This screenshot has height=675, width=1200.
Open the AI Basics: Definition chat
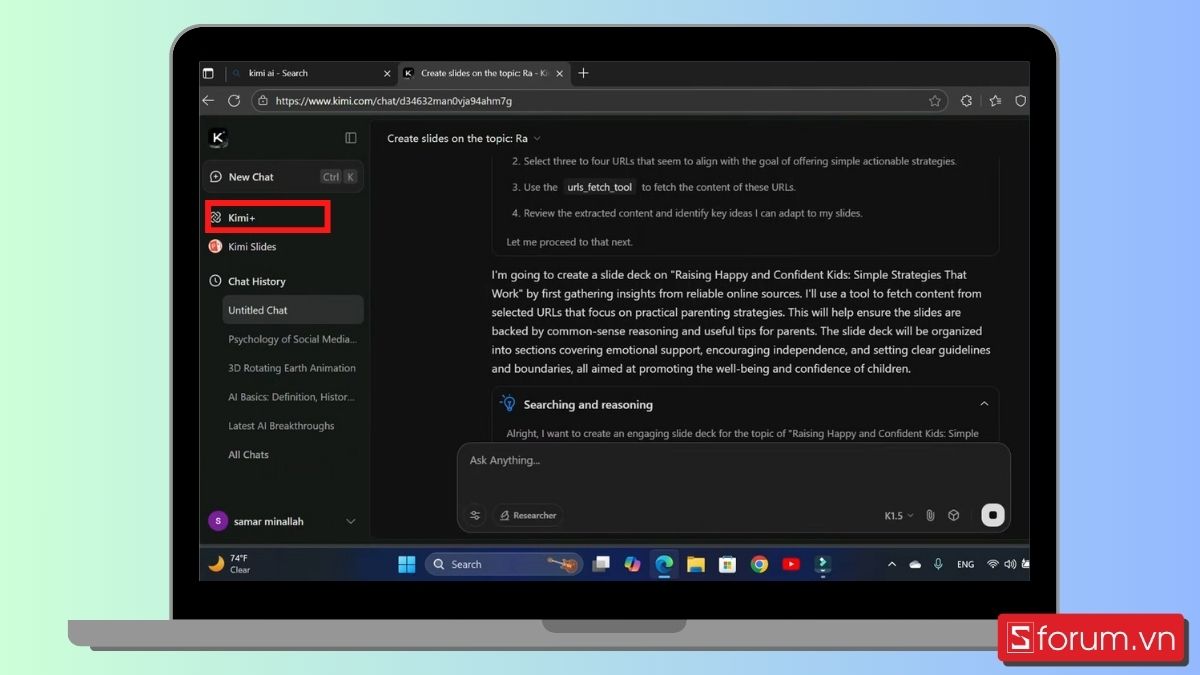coord(292,397)
